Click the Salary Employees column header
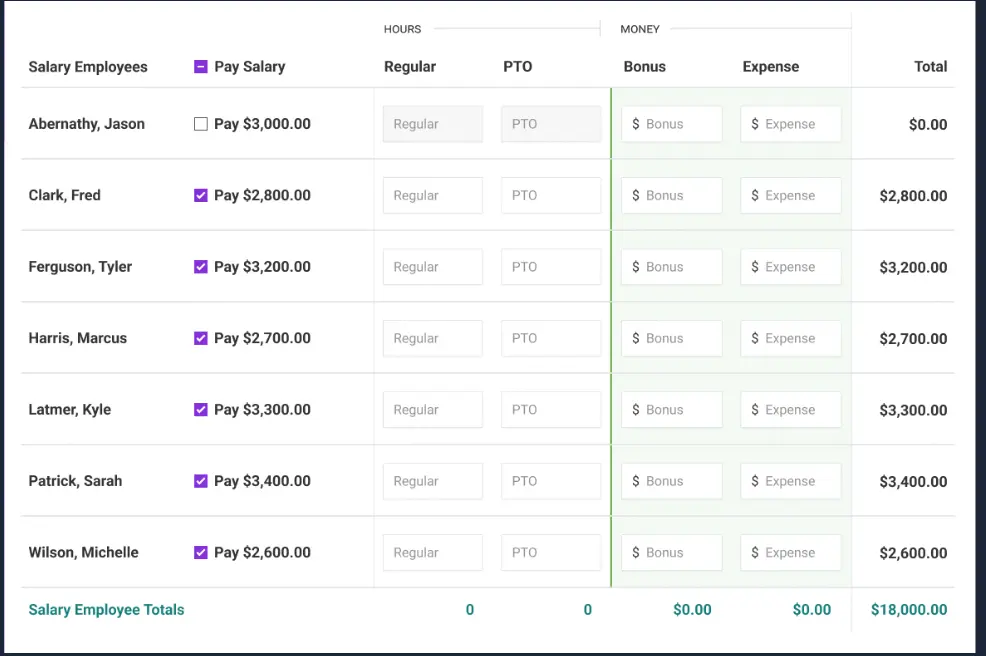 coord(88,67)
